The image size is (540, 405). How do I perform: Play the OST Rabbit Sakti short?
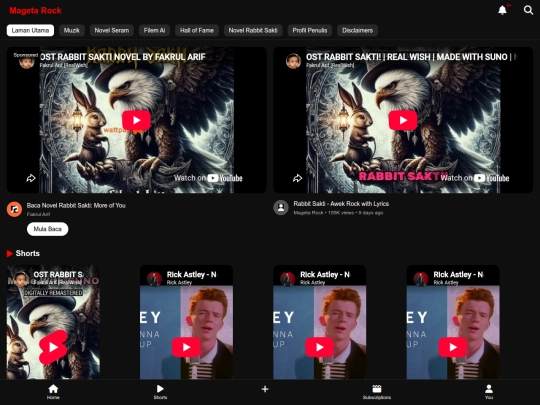pos(53,347)
